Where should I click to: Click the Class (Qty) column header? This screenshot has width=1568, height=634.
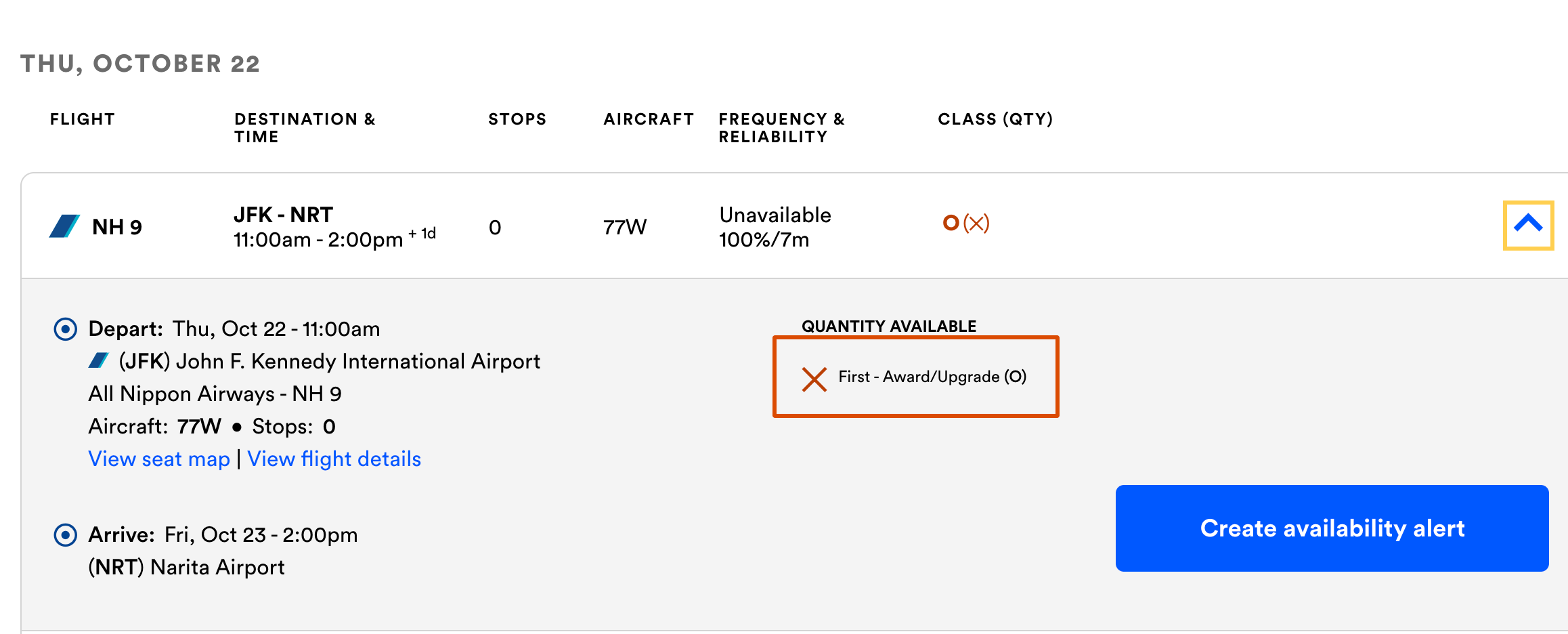995,119
